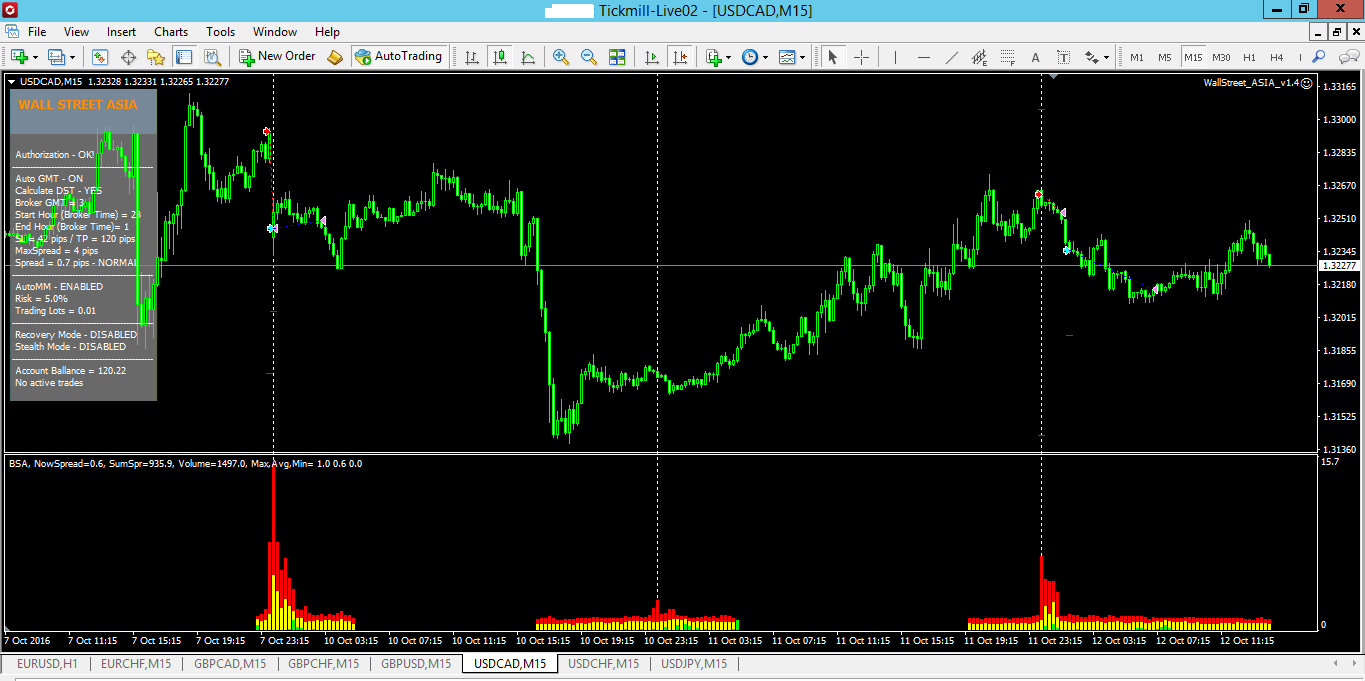Open MetaEditor with the yellow book icon
The height and width of the screenshot is (681, 1365).
point(335,57)
